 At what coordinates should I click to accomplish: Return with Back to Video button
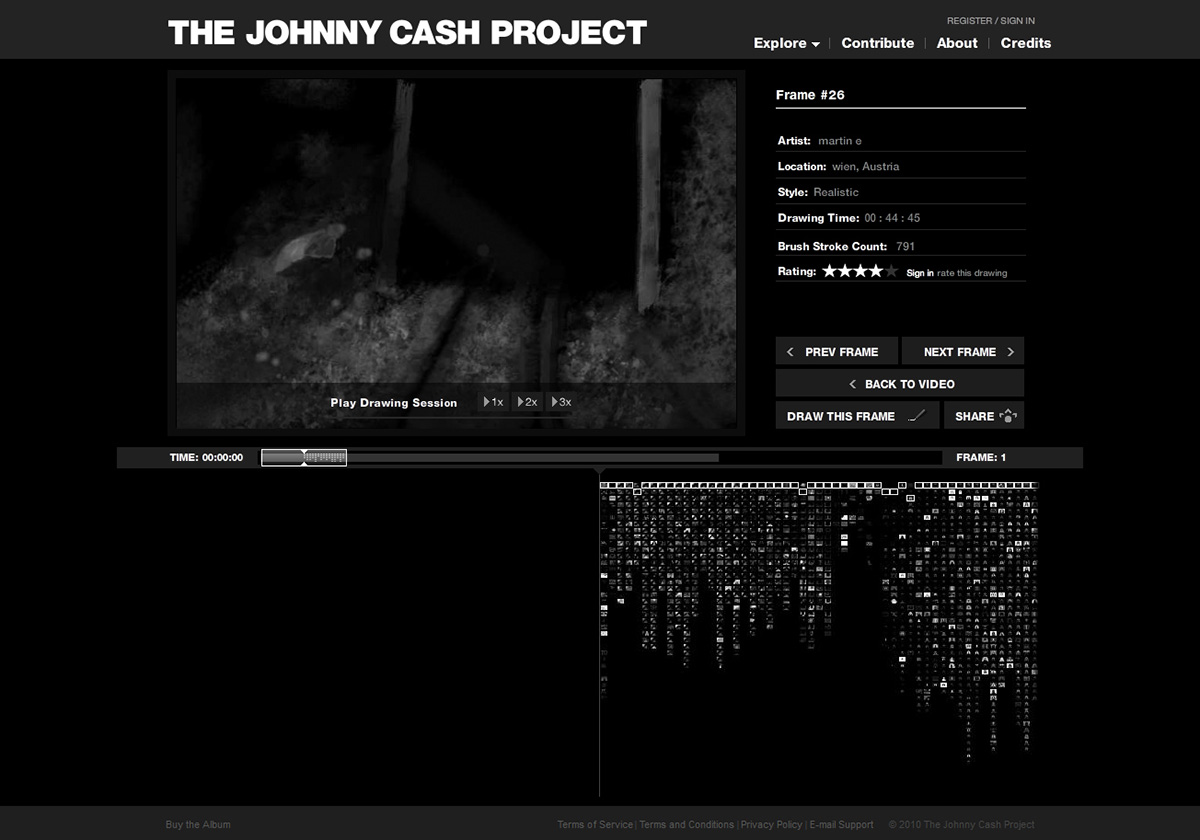(x=900, y=383)
